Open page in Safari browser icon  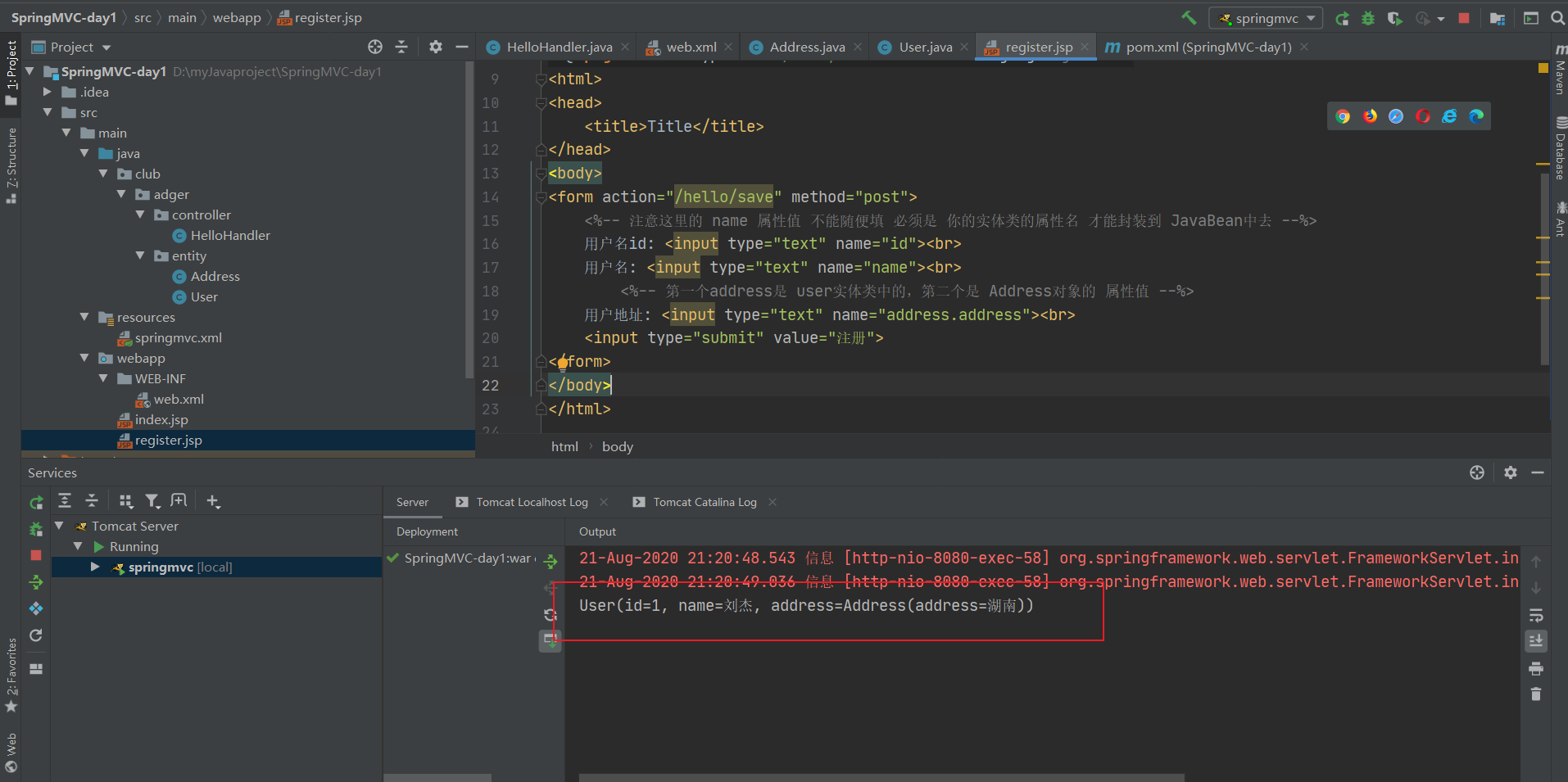coord(1396,116)
